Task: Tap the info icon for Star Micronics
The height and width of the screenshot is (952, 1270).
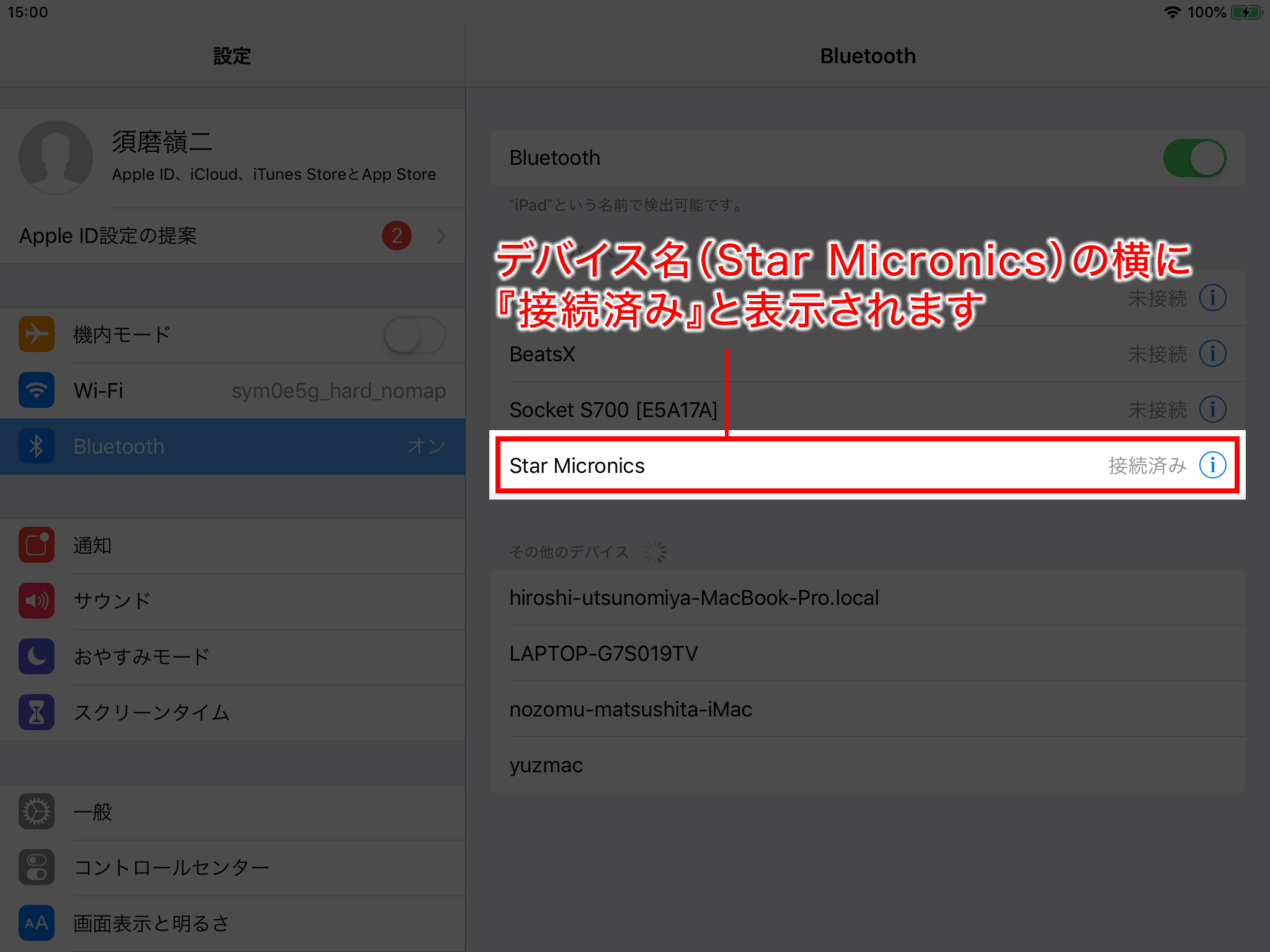Action: (1212, 465)
